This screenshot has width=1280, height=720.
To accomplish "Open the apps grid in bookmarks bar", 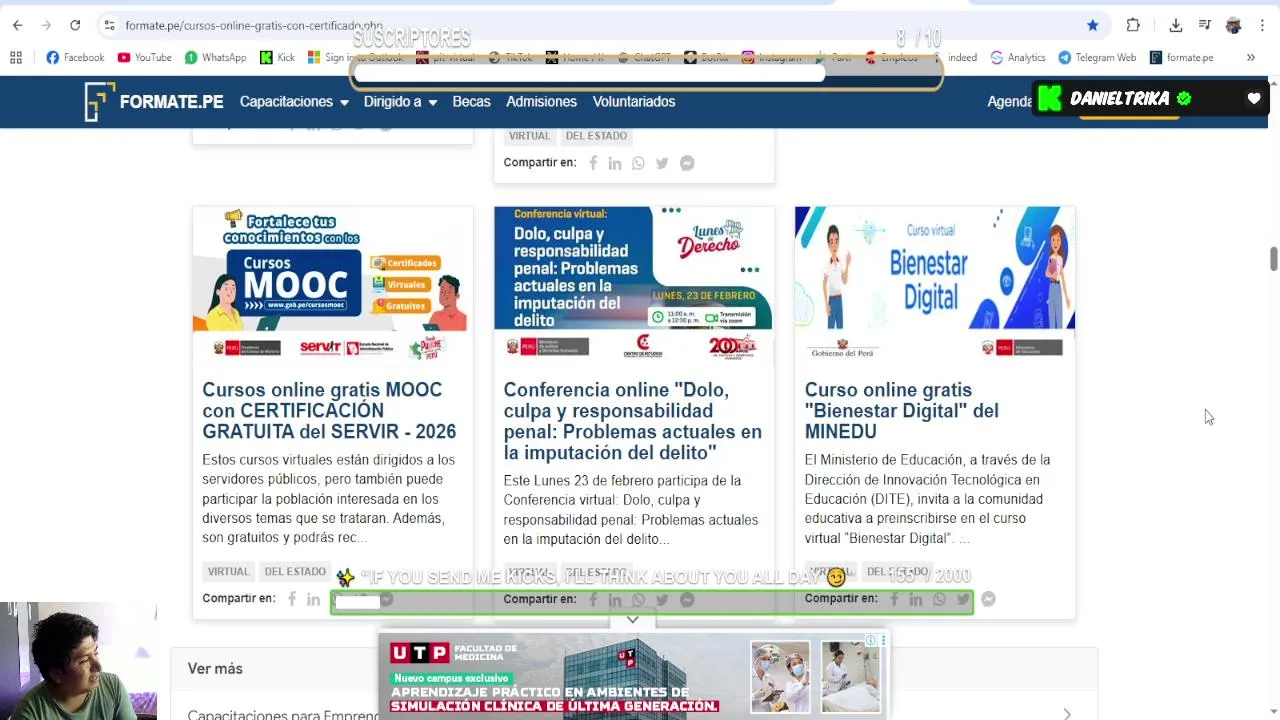I will pyautogui.click(x=16, y=57).
